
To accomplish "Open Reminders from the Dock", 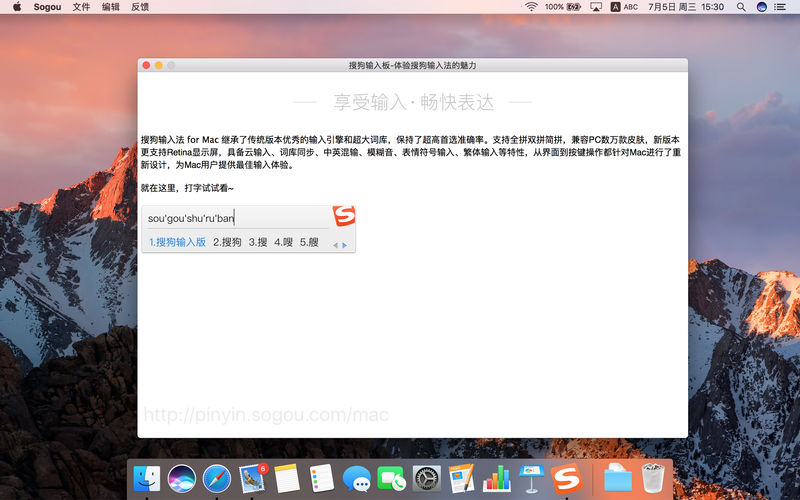I will 321,479.
